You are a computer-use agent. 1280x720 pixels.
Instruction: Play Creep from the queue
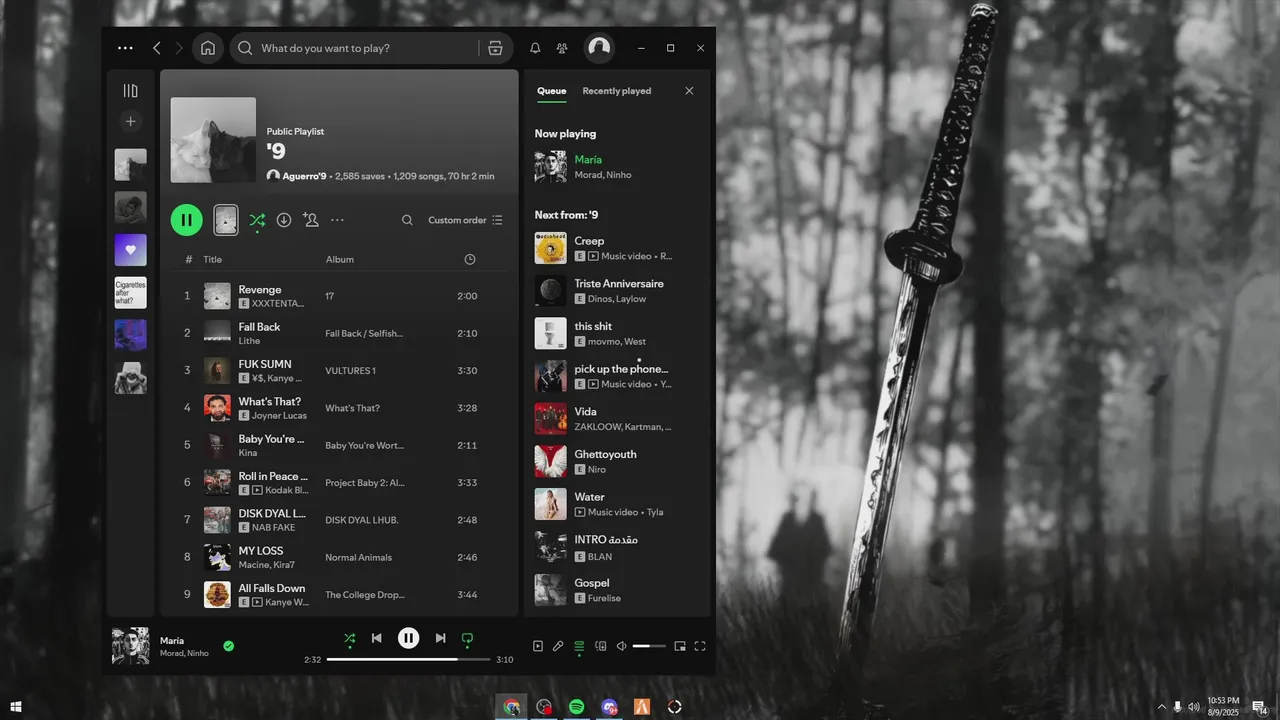[616, 248]
